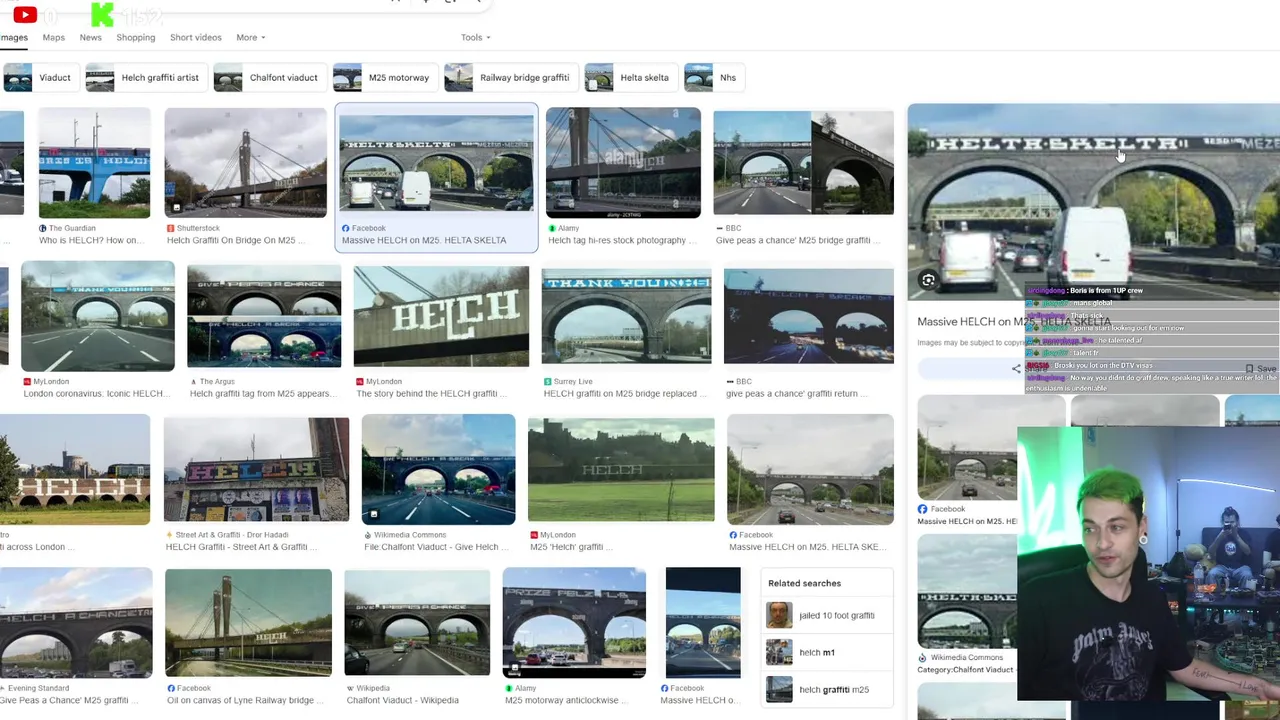Image resolution: width=1280 pixels, height=720 pixels.
Task: Open Evening Standard Give Peas a Chance thumbnail
Action: click(x=75, y=623)
